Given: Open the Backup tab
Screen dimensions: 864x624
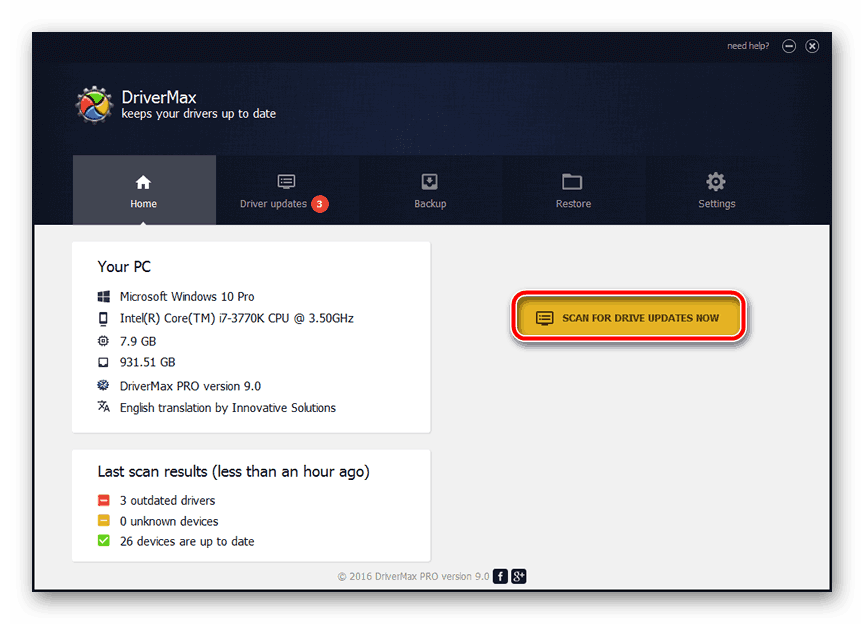Looking at the screenshot, I should pyautogui.click(x=430, y=190).
